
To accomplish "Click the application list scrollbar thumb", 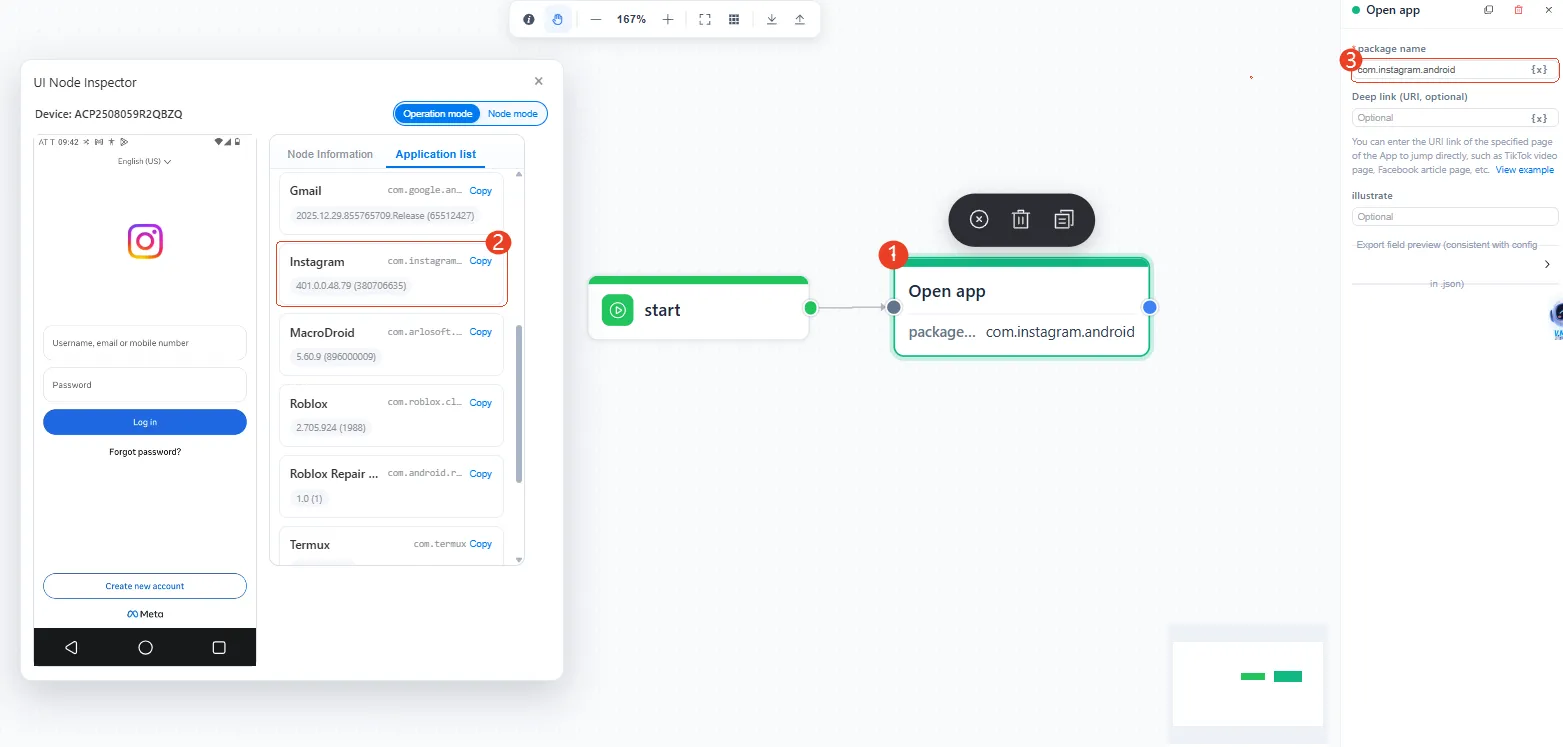I will pos(518,404).
